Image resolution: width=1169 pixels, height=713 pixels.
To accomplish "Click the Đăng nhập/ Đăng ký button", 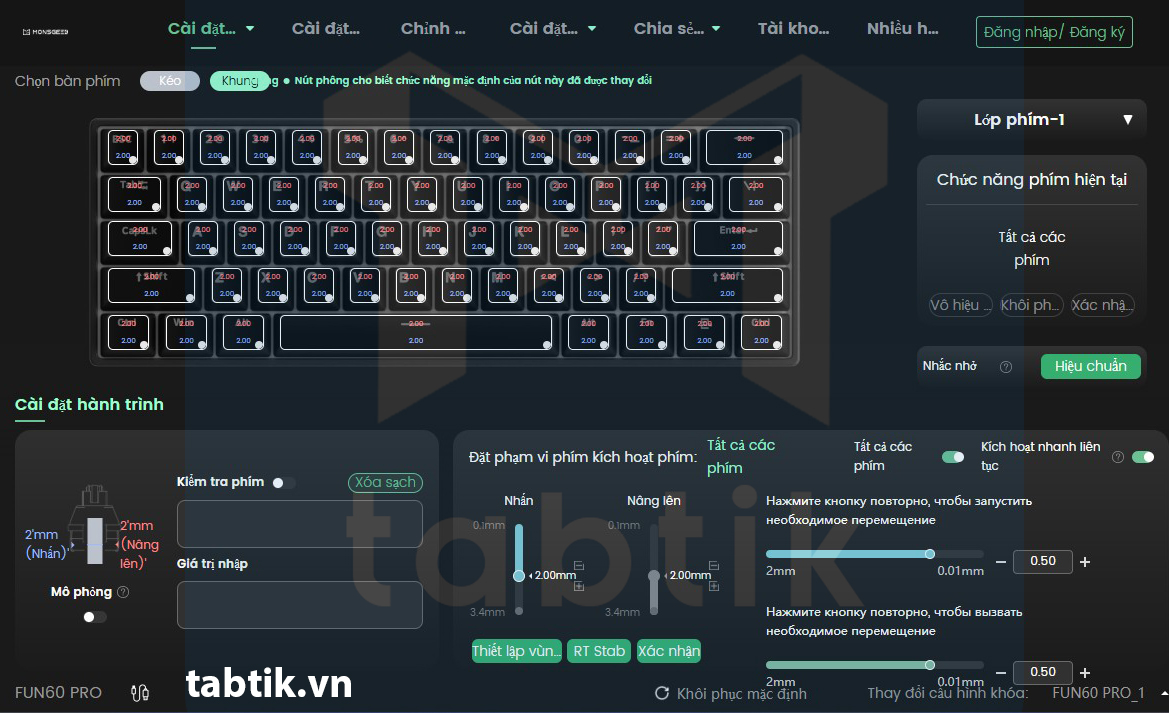I will [x=1054, y=32].
